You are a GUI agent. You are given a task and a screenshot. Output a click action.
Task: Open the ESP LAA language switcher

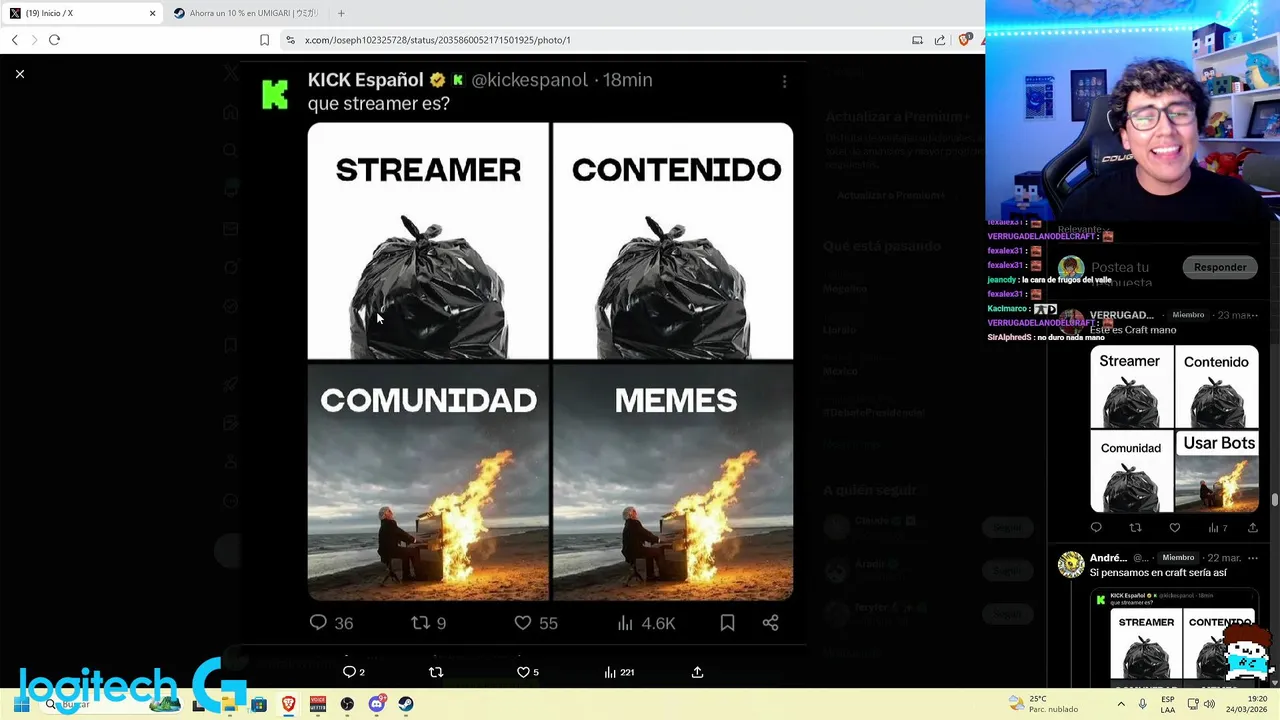[1167, 704]
